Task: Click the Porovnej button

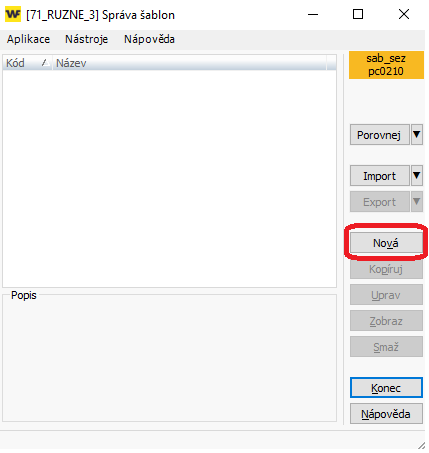Action: (379, 135)
